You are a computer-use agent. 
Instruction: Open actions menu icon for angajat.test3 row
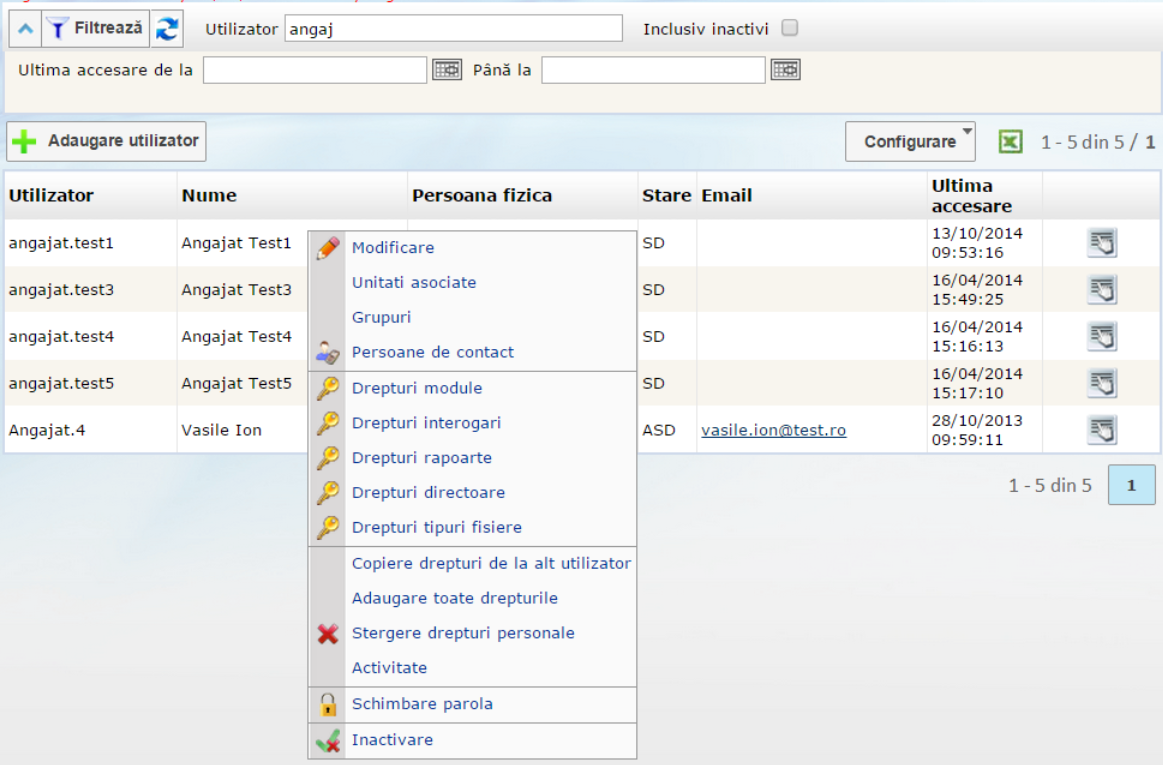click(x=1102, y=290)
